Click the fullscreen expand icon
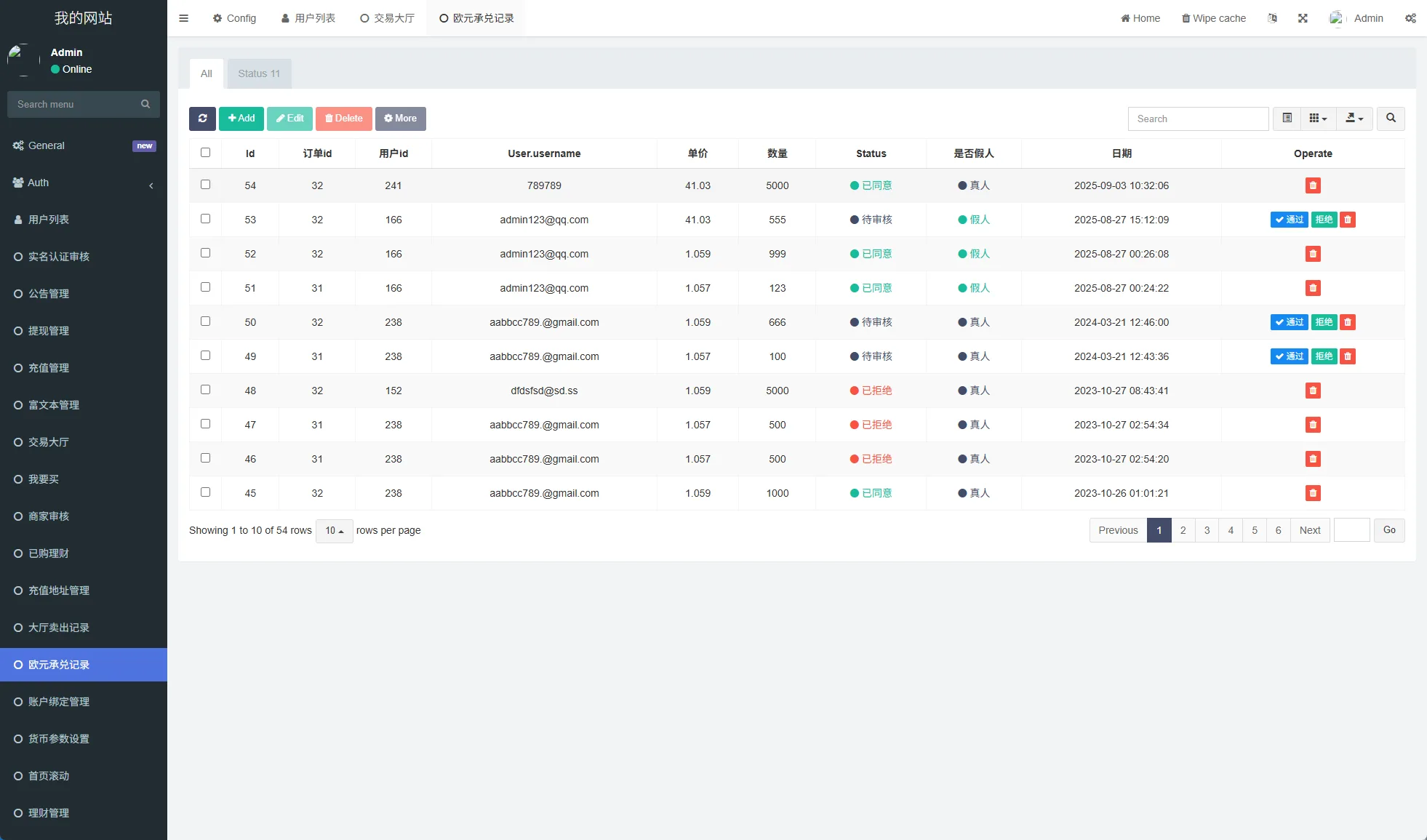 pyautogui.click(x=1303, y=18)
